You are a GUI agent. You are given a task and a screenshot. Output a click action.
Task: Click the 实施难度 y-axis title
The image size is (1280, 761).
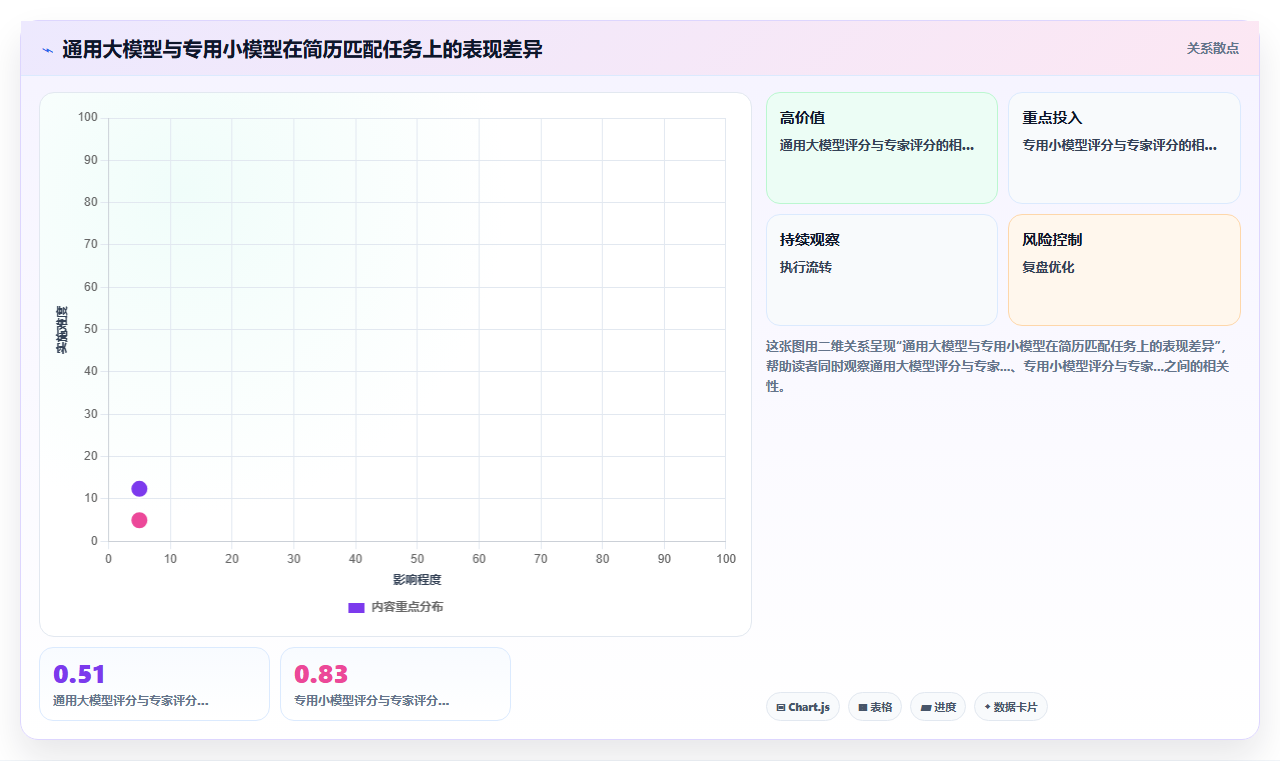62,330
